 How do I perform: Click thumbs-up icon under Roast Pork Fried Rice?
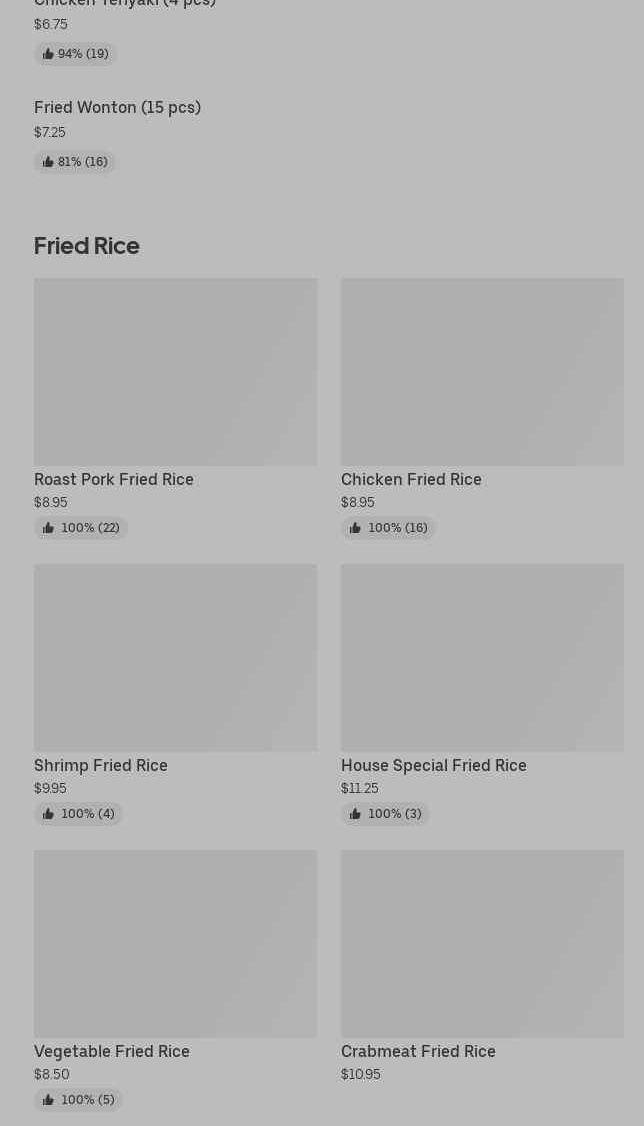(48, 528)
